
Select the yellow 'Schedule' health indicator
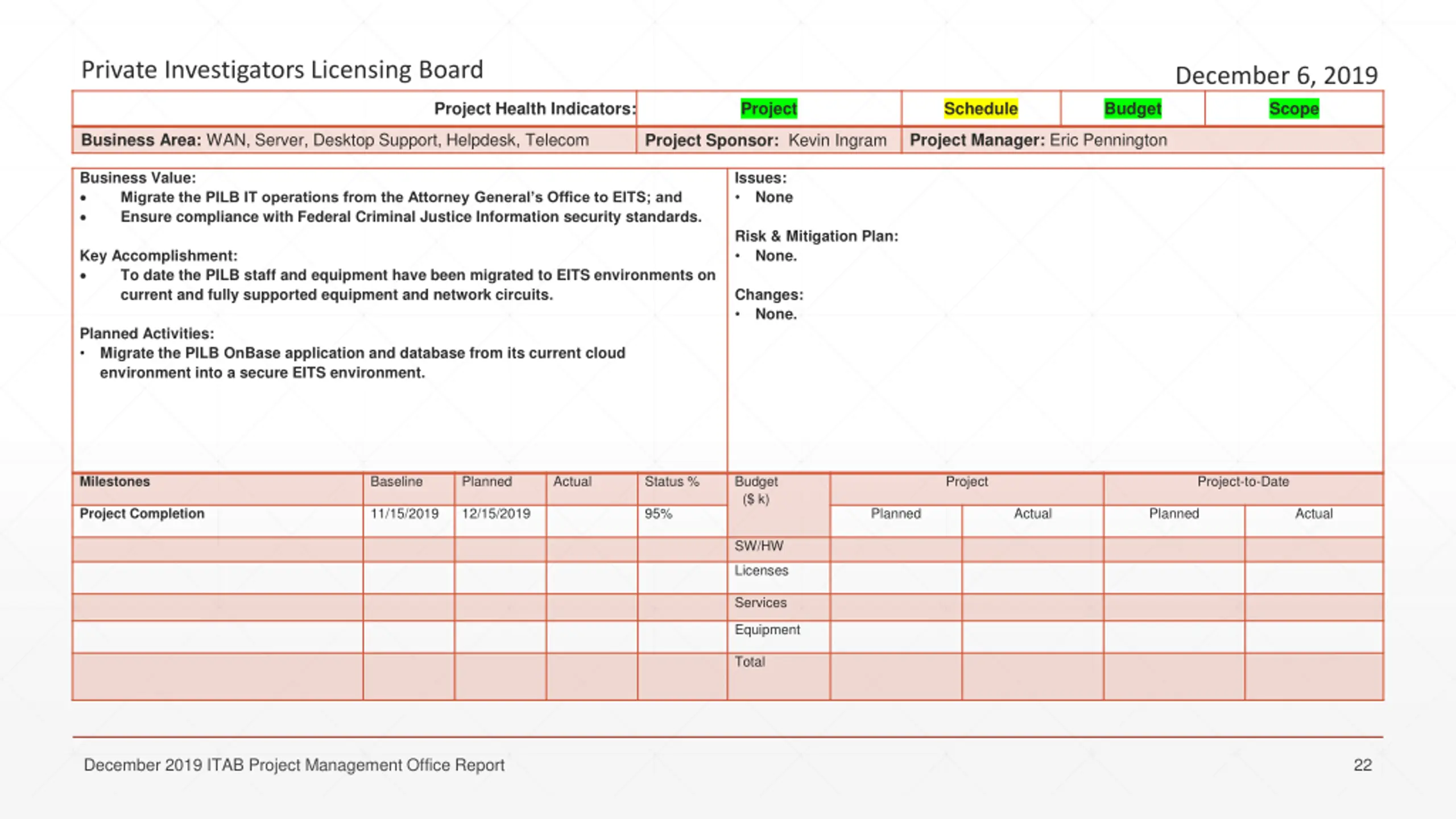coord(981,109)
